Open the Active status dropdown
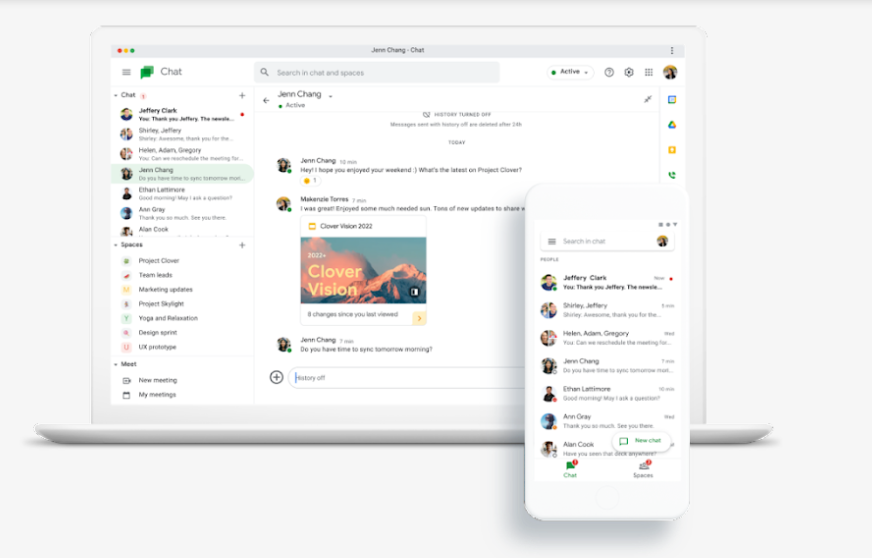 [x=571, y=72]
